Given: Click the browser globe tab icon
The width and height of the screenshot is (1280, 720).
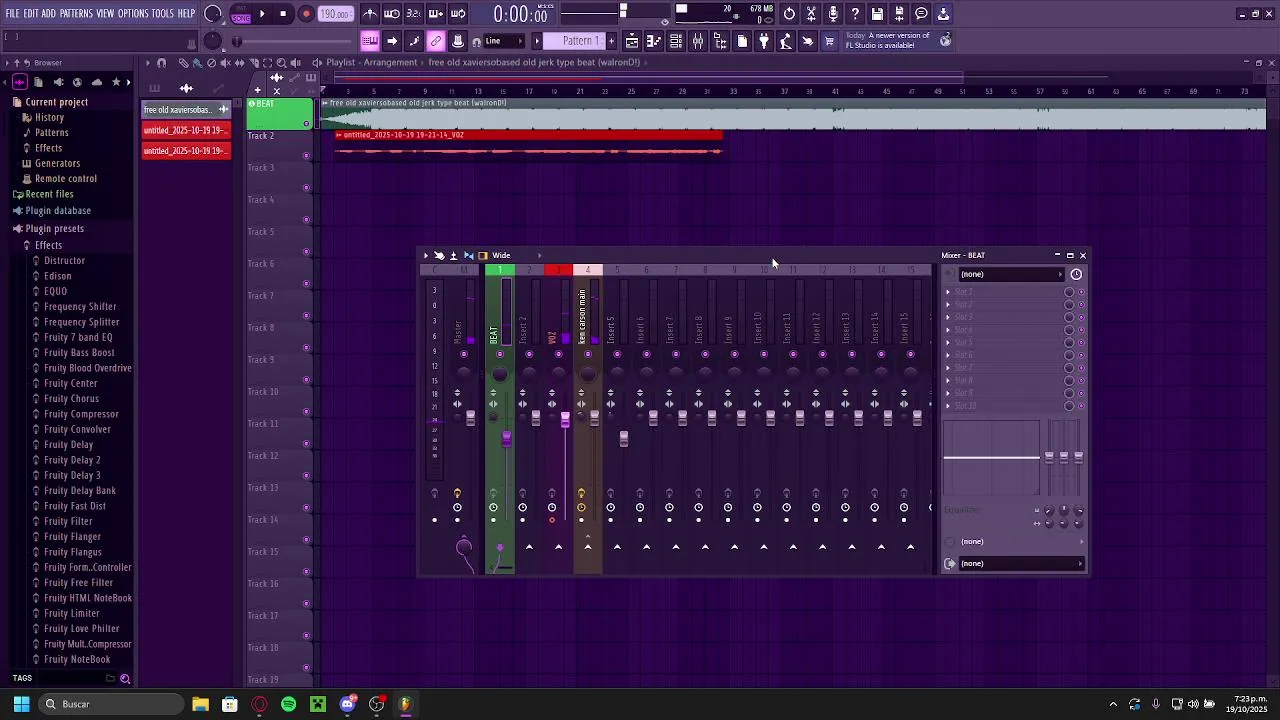Looking at the screenshot, I should pos(77,82).
